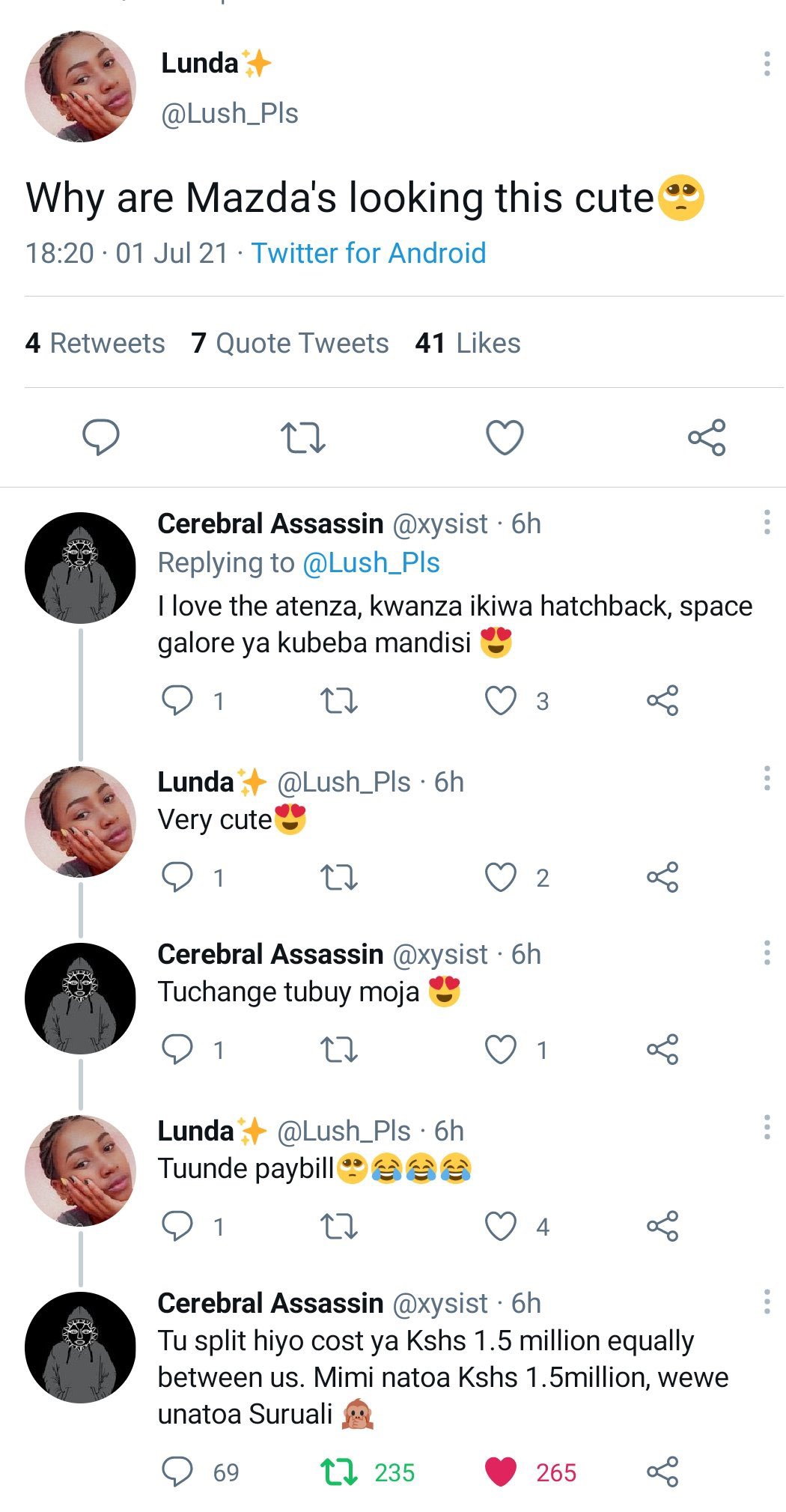Share the 'Tuunde paybill' tweet

[x=662, y=1226]
